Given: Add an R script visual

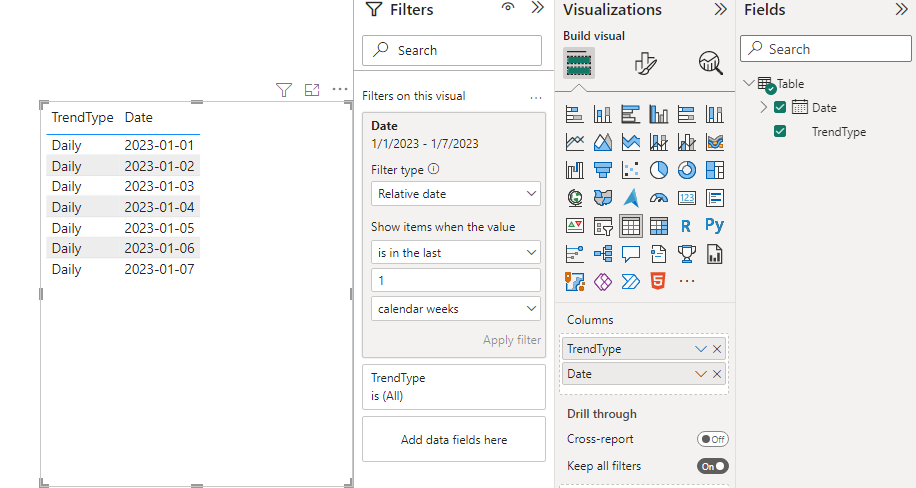Looking at the screenshot, I should pos(686,226).
